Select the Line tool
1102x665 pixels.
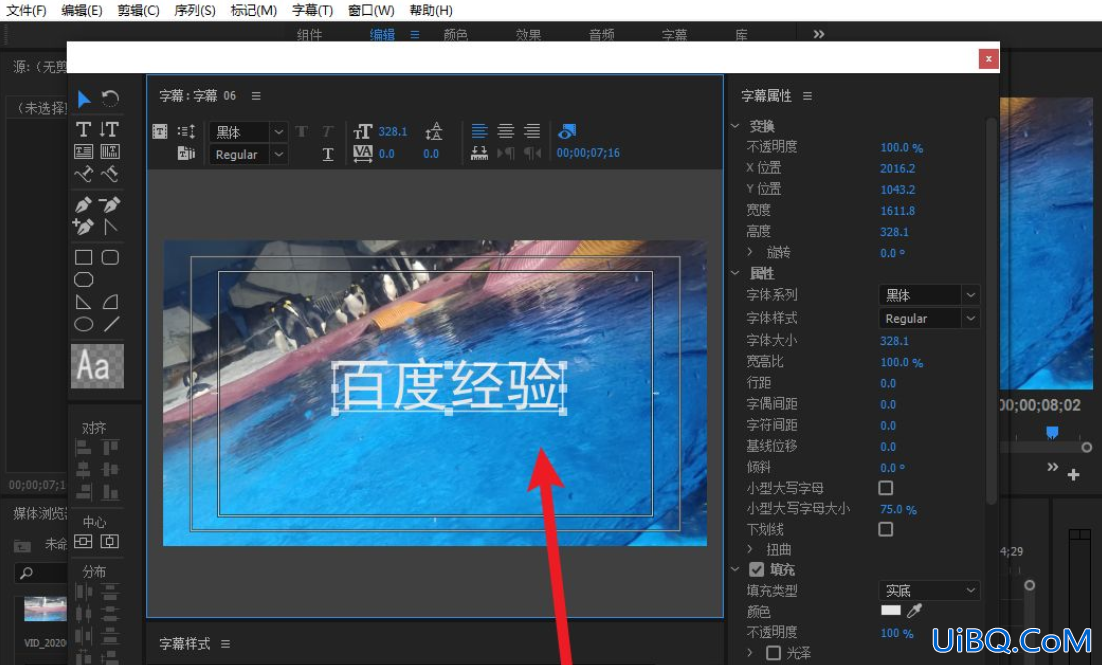tap(111, 324)
